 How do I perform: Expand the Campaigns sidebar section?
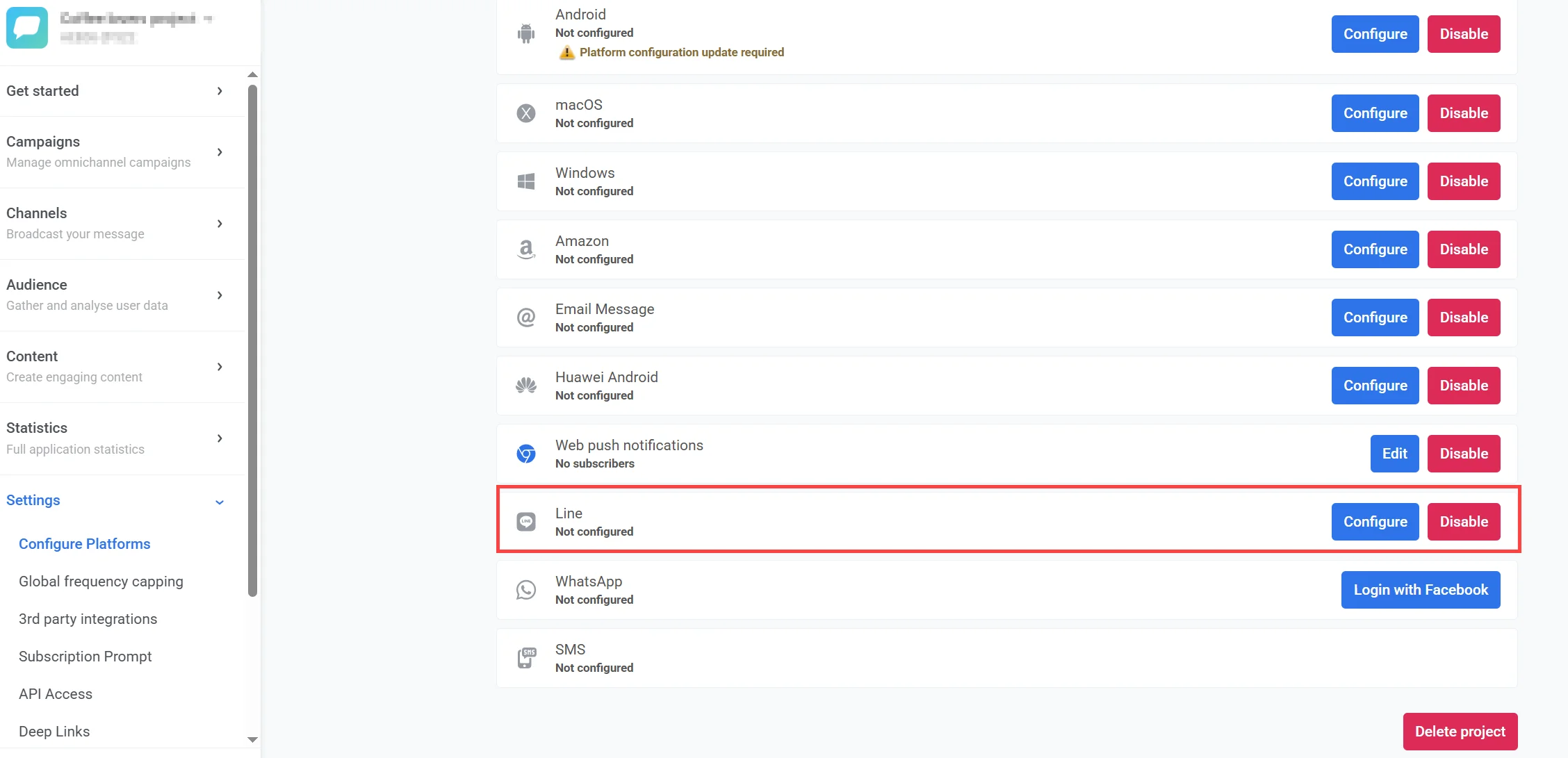pos(220,152)
